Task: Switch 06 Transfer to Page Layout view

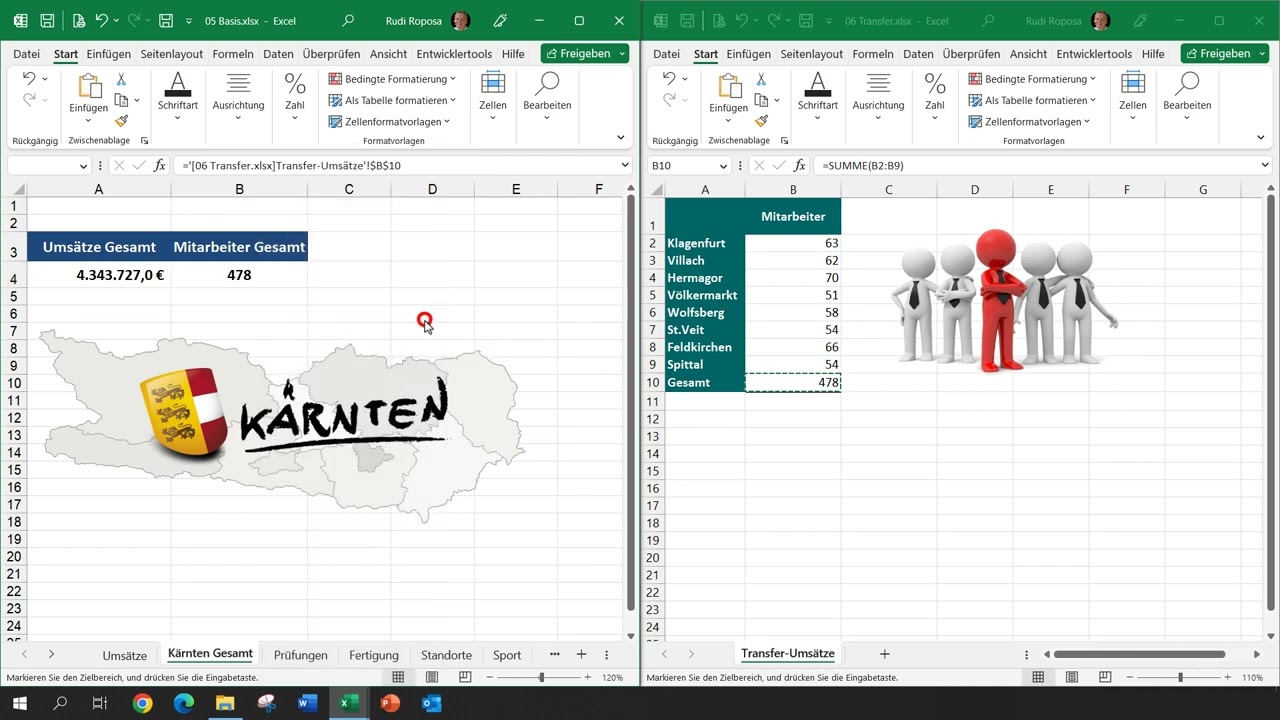Action: click(x=1072, y=677)
